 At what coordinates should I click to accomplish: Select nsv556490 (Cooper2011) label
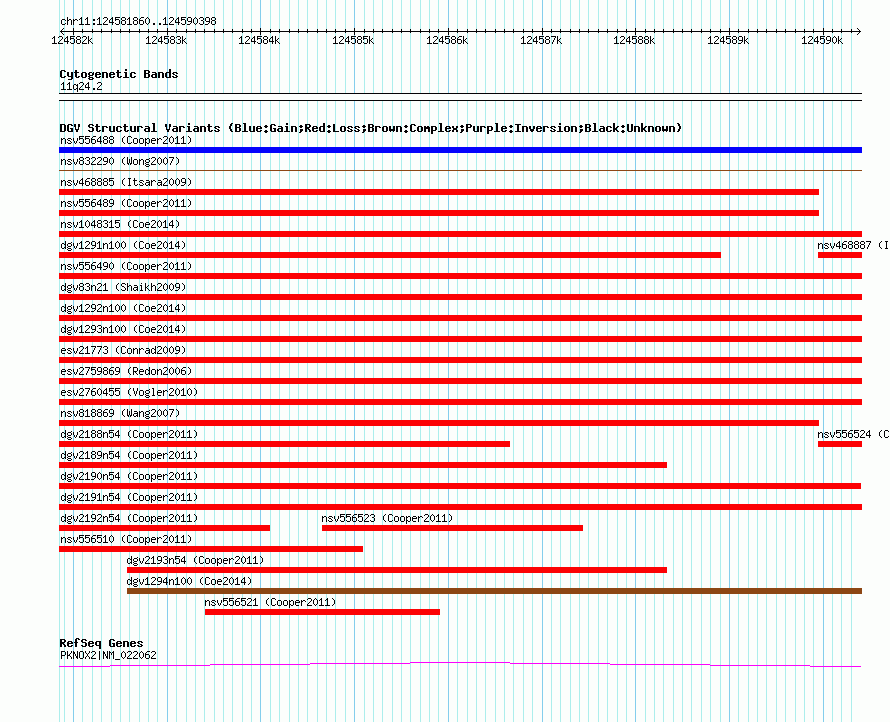tap(126, 266)
